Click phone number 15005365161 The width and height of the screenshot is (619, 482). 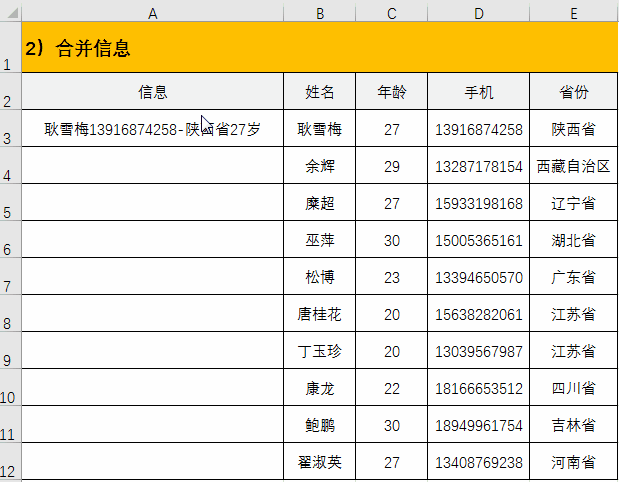[478, 240]
